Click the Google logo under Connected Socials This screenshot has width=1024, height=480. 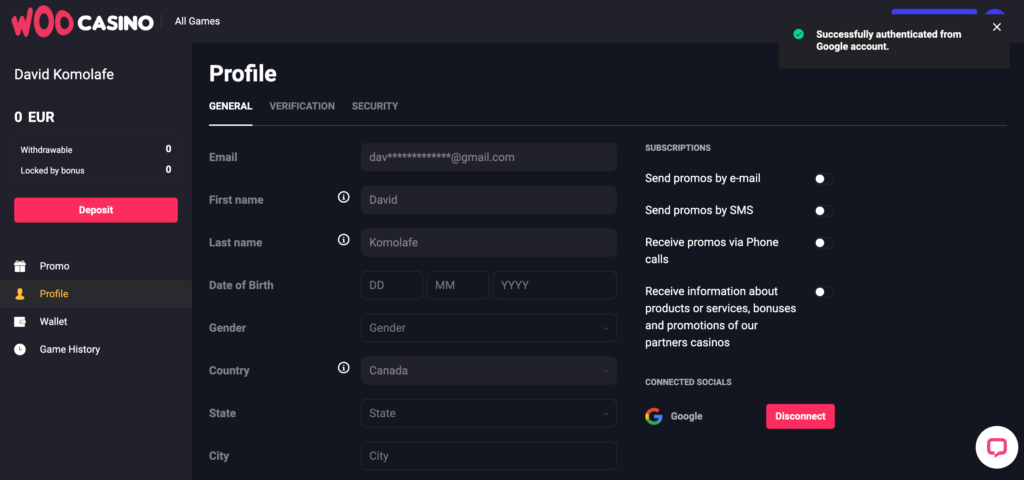click(x=654, y=416)
